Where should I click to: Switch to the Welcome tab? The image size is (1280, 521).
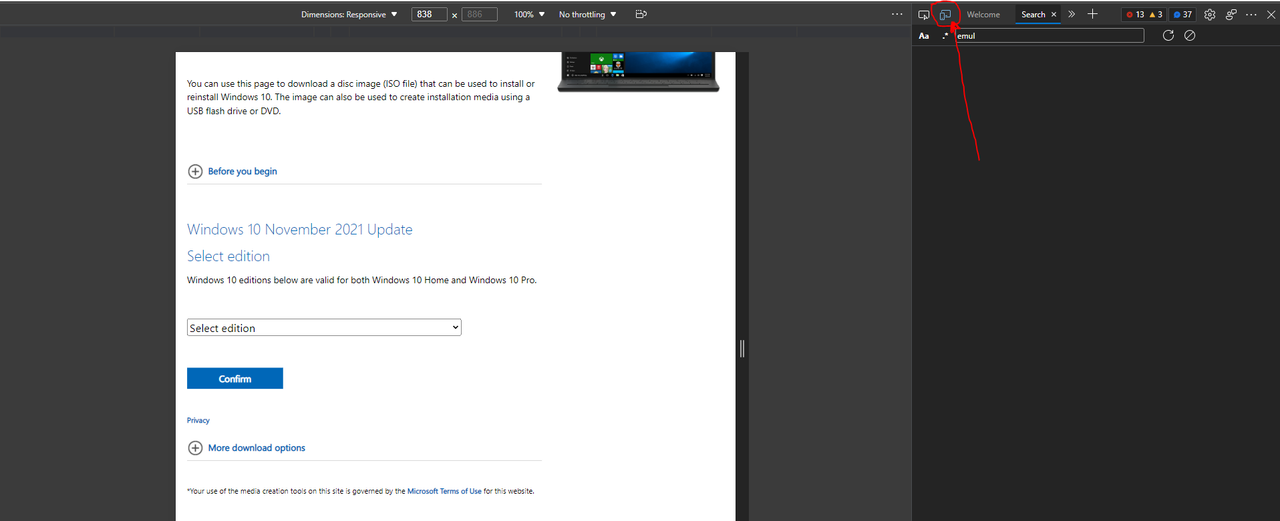[x=983, y=14]
